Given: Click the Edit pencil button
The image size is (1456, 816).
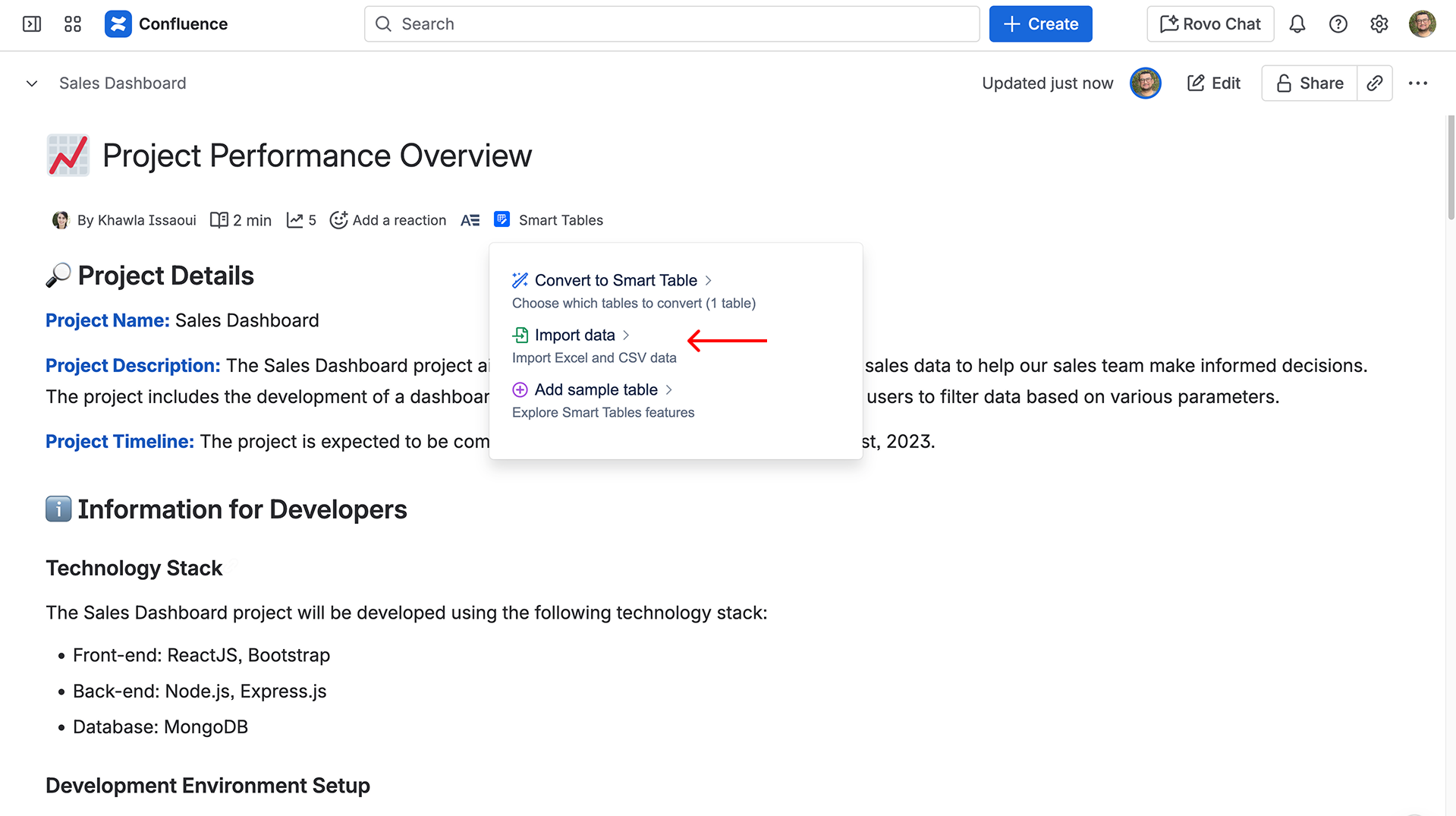Looking at the screenshot, I should pyautogui.click(x=1213, y=83).
